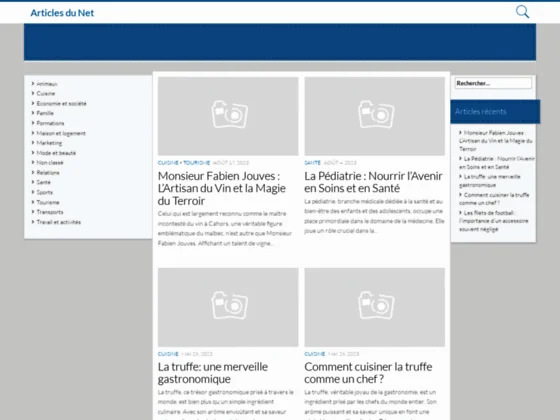This screenshot has width=560, height=420.
Task: Open Travail et activités category
Action: click(59, 222)
